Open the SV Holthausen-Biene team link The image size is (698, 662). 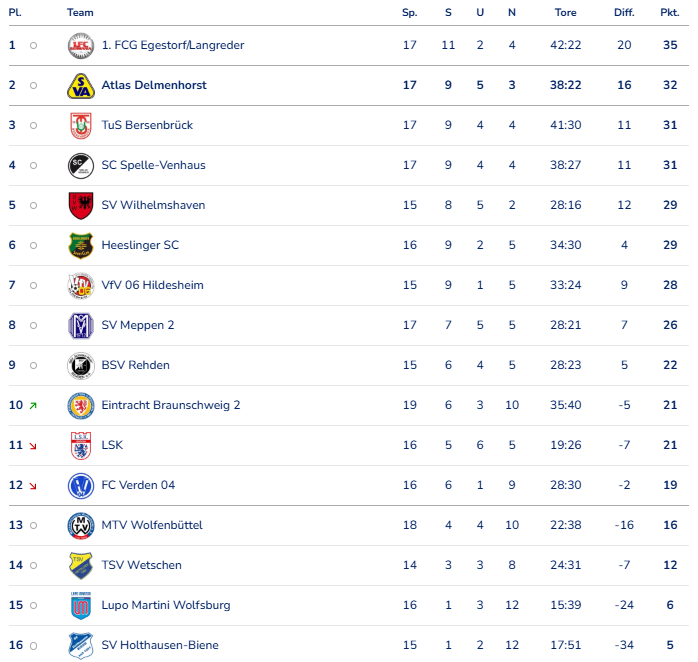[159, 645]
